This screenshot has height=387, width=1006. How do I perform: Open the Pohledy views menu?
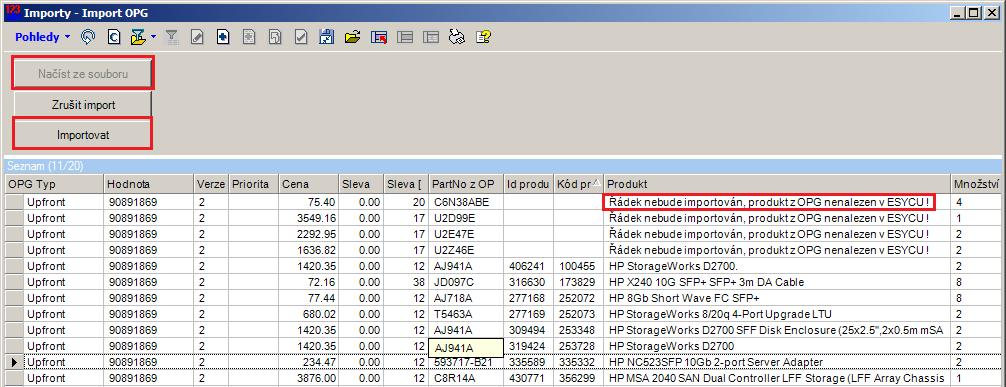(x=42, y=37)
